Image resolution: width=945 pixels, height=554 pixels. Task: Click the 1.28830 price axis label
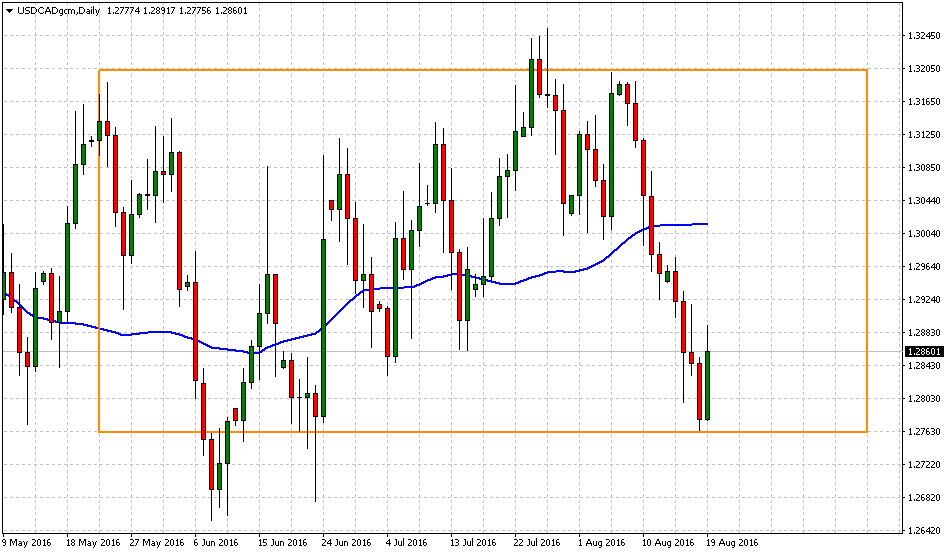click(924, 333)
